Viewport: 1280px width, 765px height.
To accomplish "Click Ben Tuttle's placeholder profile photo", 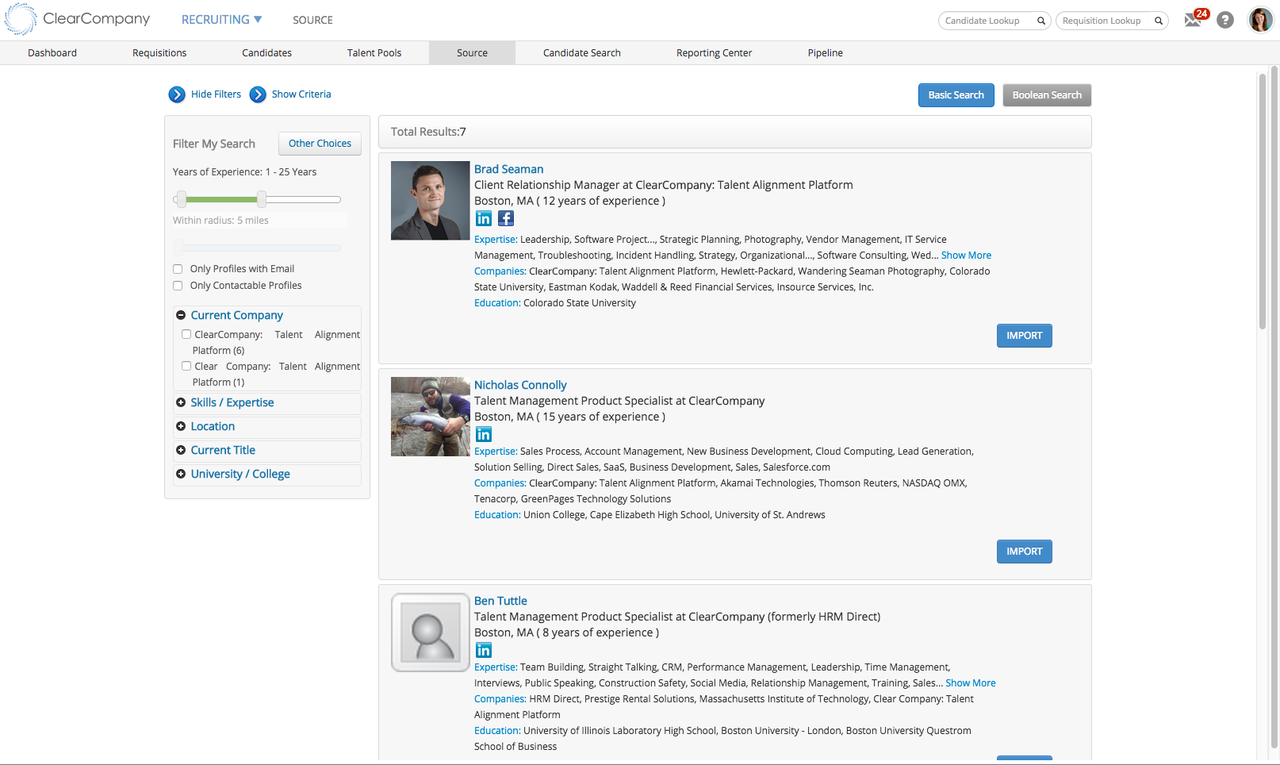I will point(430,632).
